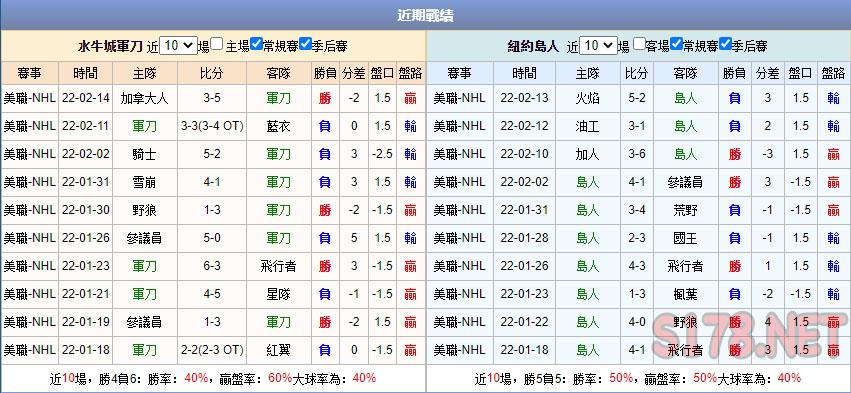The image size is (851, 393).
Task: Click 賽事 column header in 紐約島人 table
Action: coord(460,73)
